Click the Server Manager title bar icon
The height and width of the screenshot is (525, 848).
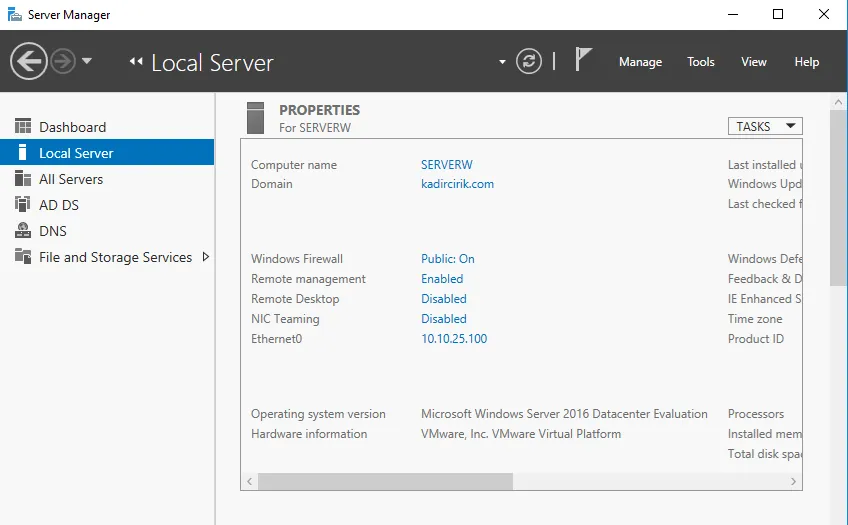(15, 15)
